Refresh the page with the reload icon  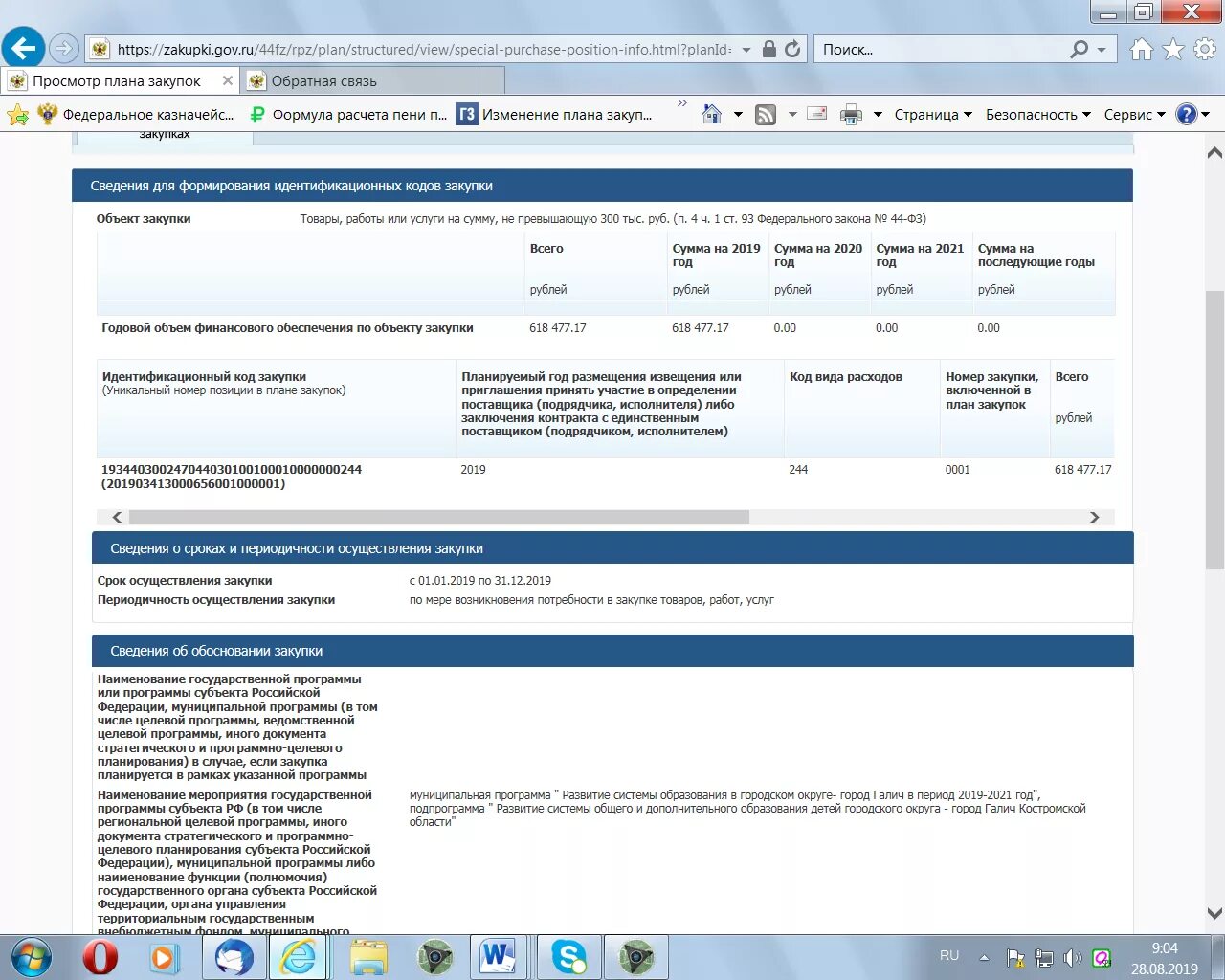coord(792,49)
